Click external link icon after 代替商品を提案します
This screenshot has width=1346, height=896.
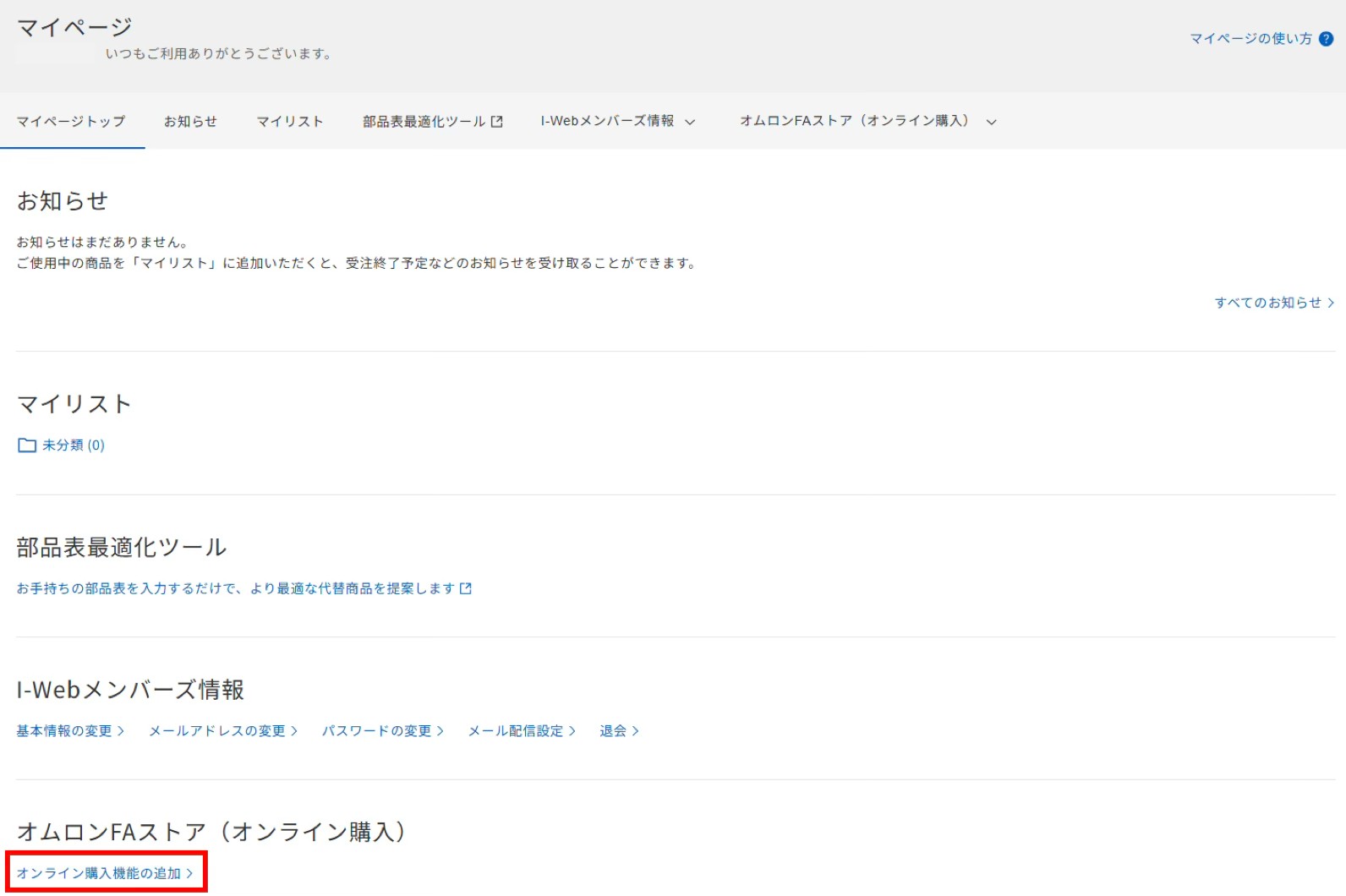[466, 588]
